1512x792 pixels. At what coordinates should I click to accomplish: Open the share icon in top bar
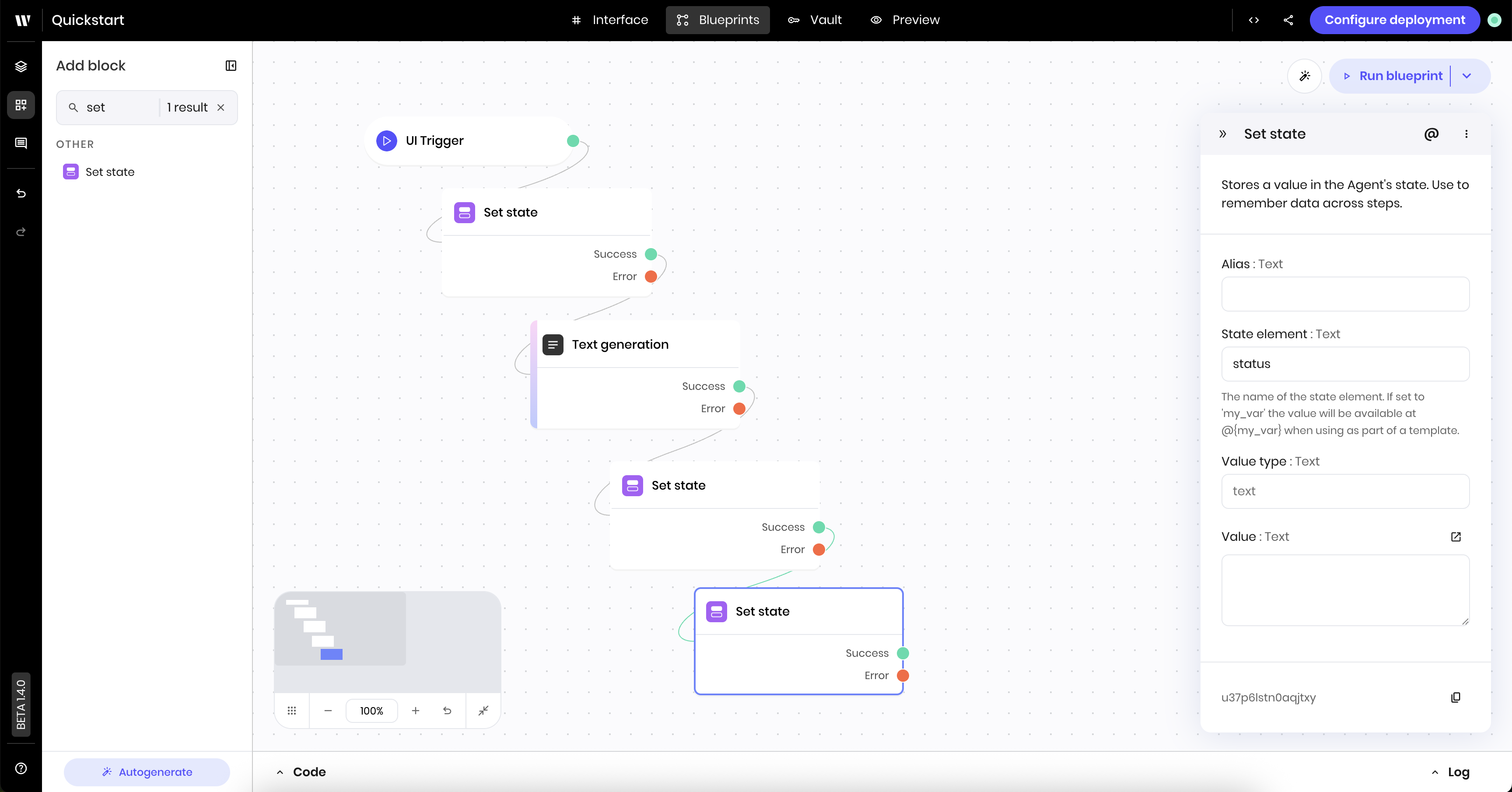(x=1288, y=20)
